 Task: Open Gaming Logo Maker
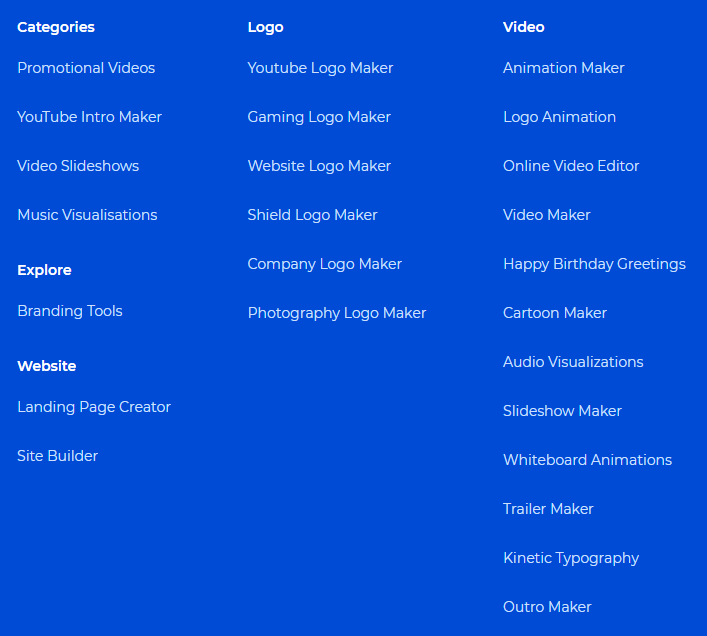point(319,117)
